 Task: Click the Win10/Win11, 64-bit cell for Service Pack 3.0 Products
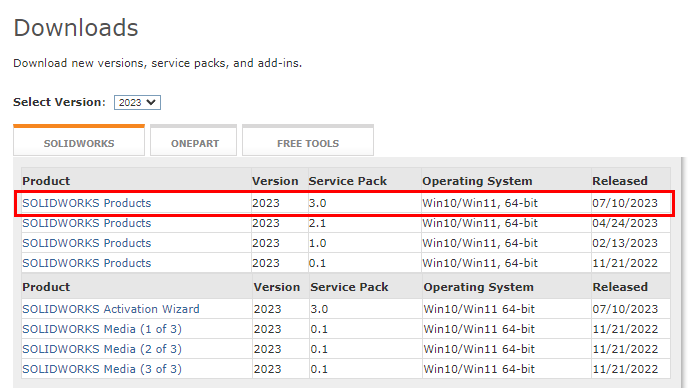tap(480, 203)
